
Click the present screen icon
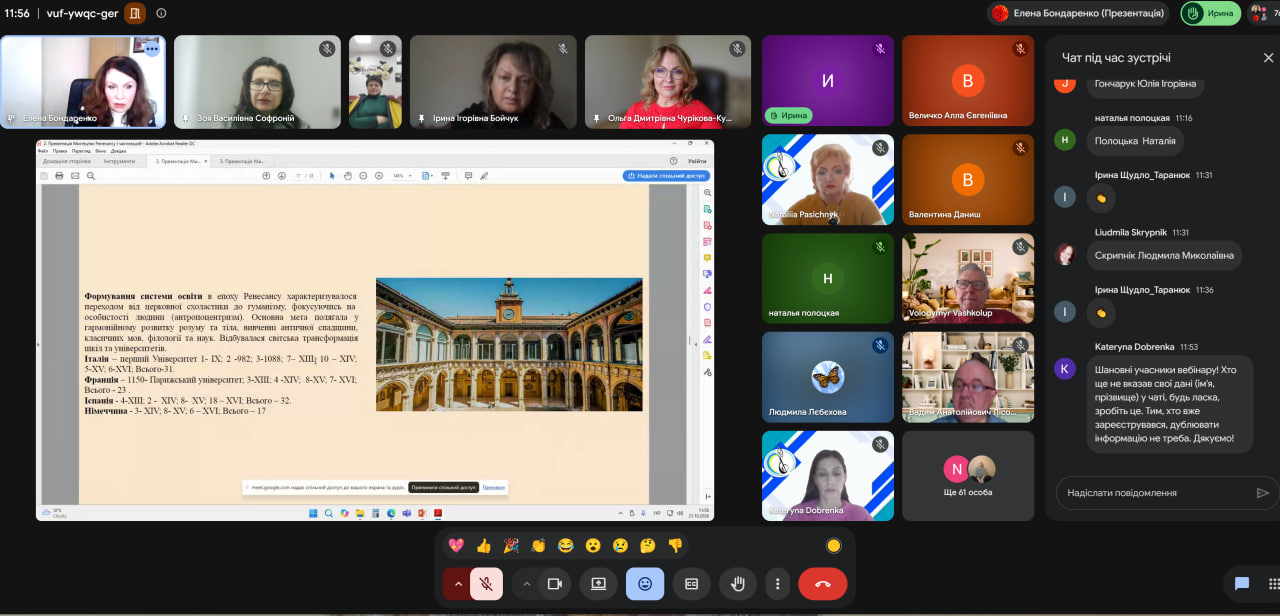click(x=598, y=584)
